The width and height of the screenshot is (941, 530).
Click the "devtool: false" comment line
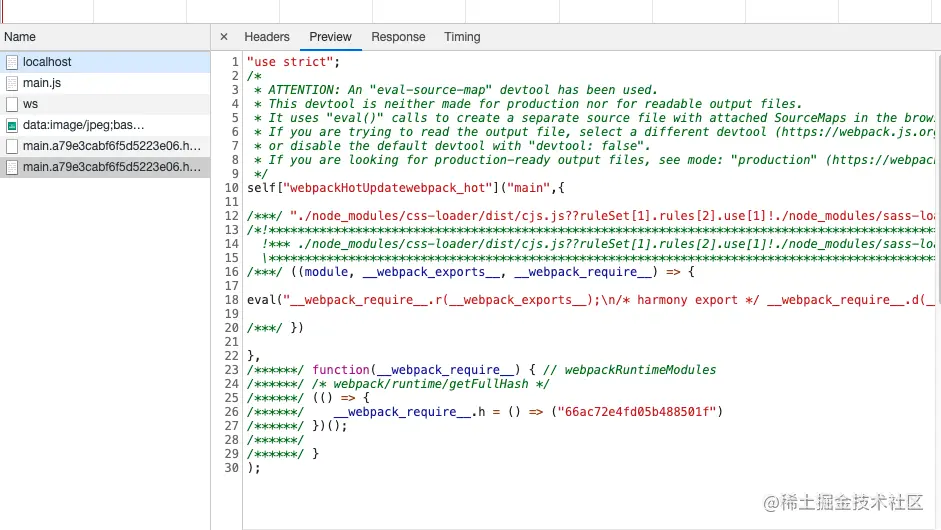tap(451, 146)
